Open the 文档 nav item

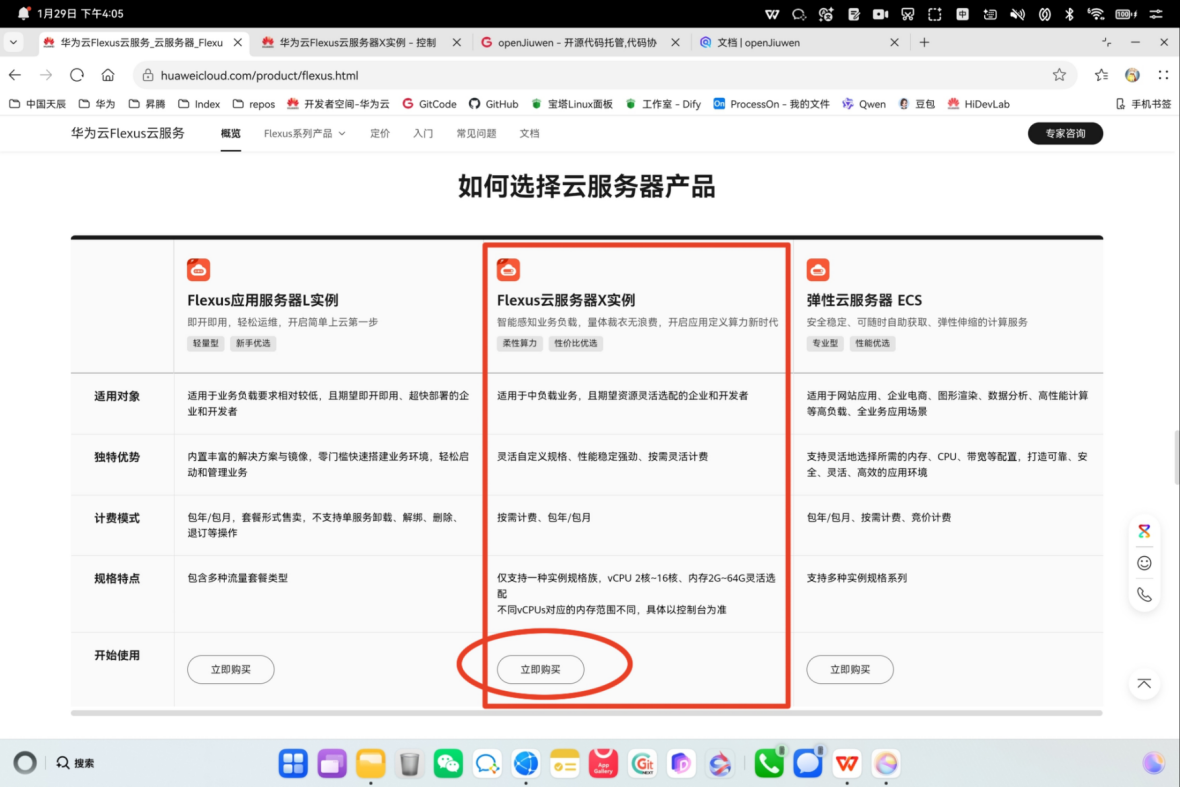529,133
